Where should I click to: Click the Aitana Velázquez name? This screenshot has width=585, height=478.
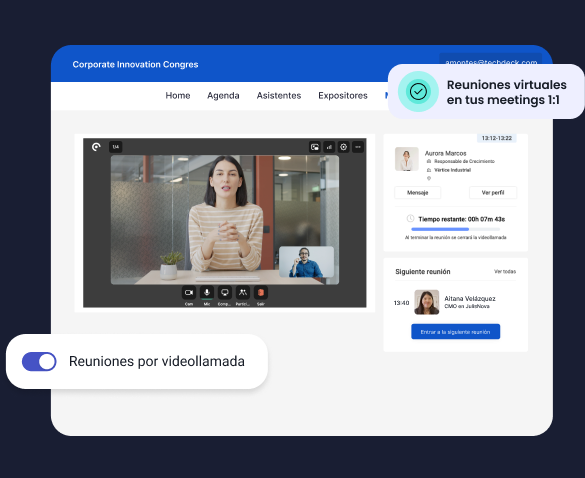tap(470, 299)
